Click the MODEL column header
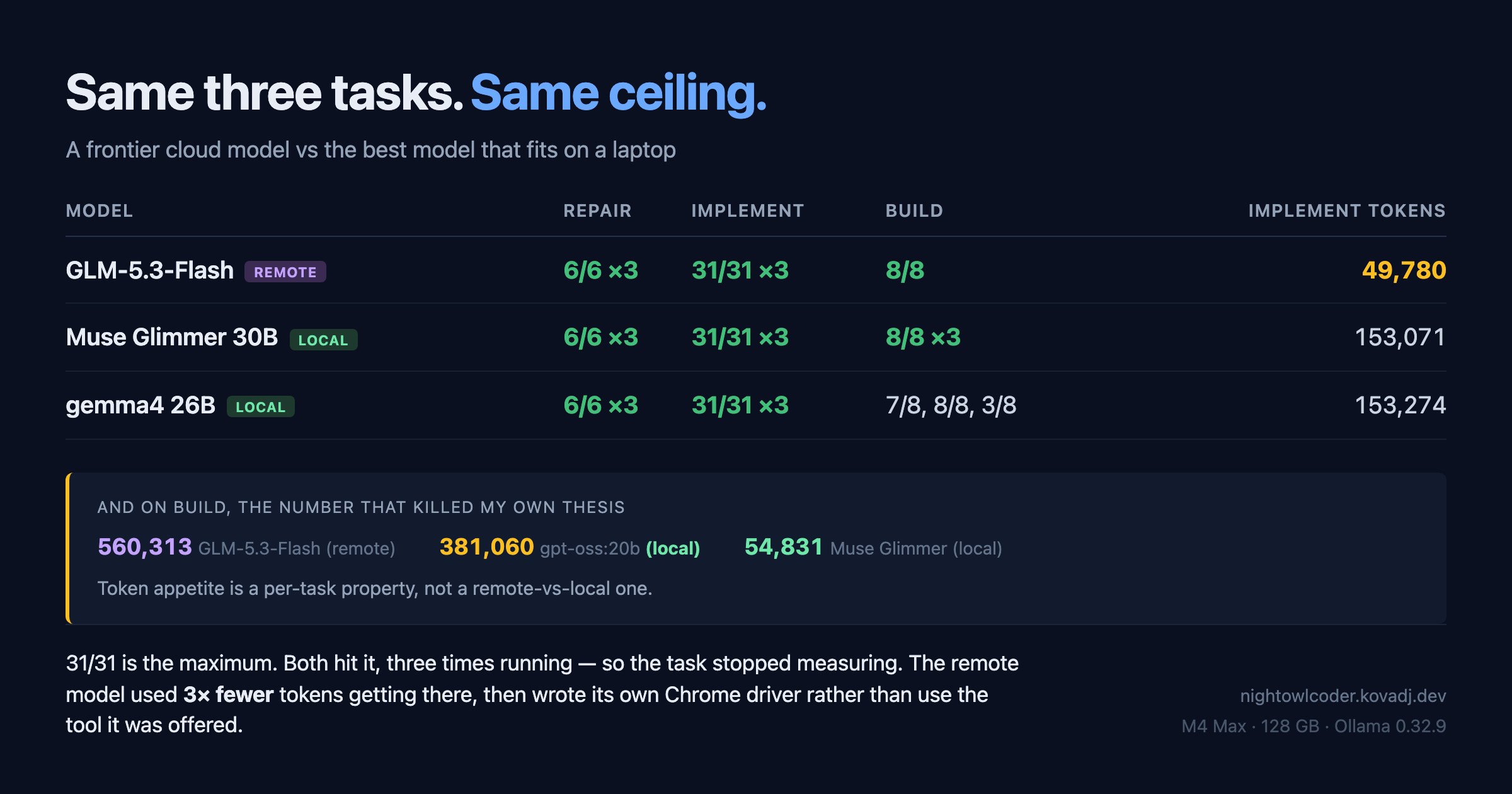Screen dimensions: 1512x794 (x=100, y=210)
